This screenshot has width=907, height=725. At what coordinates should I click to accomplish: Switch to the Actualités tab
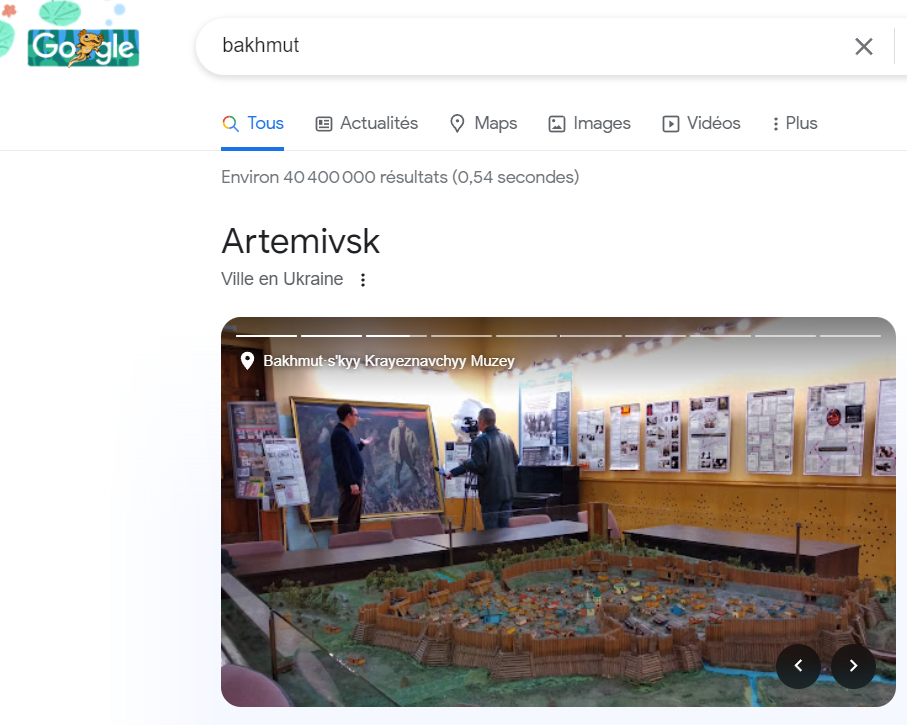[x=366, y=124]
